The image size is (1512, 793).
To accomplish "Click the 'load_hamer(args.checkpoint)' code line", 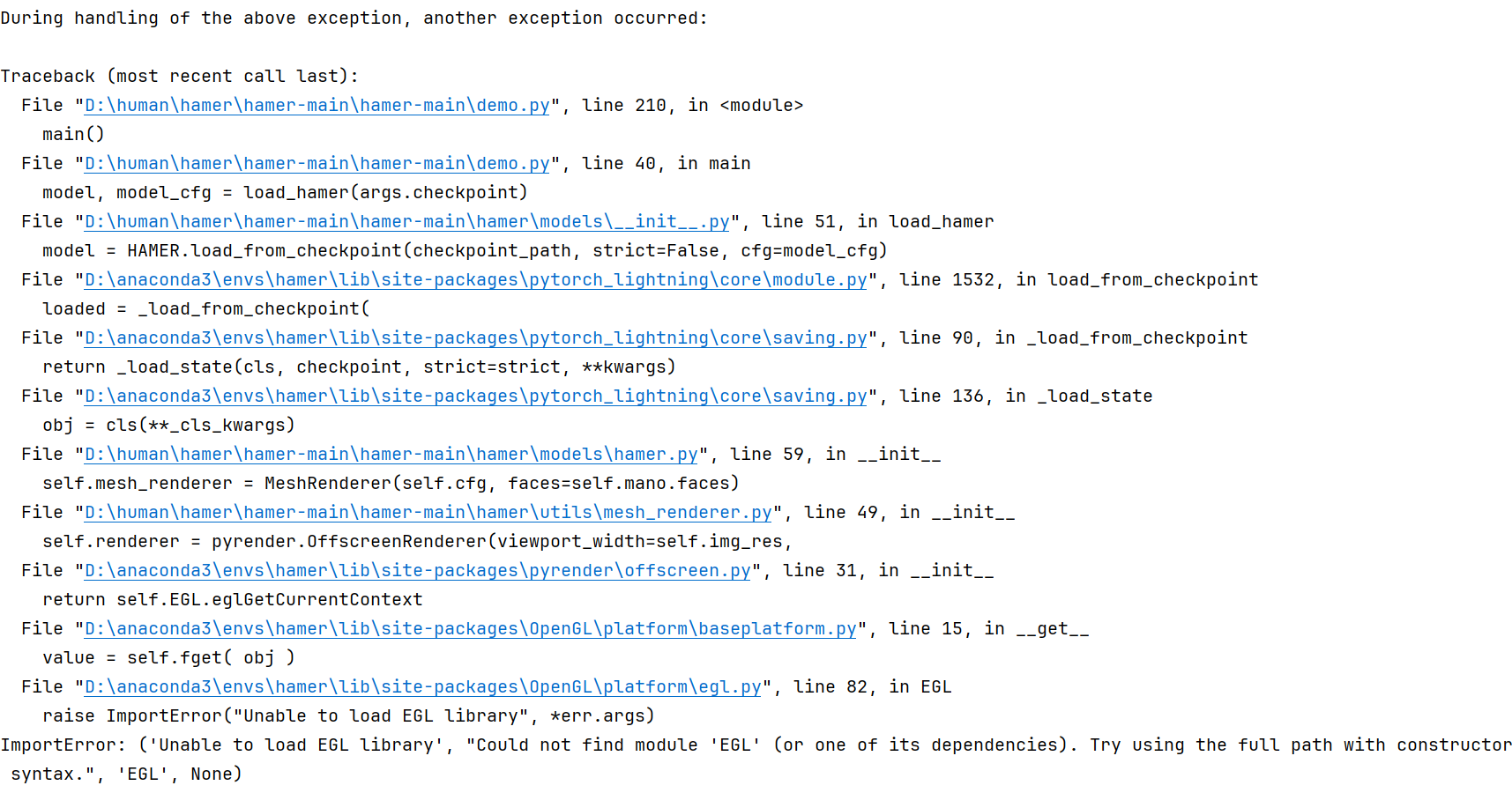I will [285, 193].
